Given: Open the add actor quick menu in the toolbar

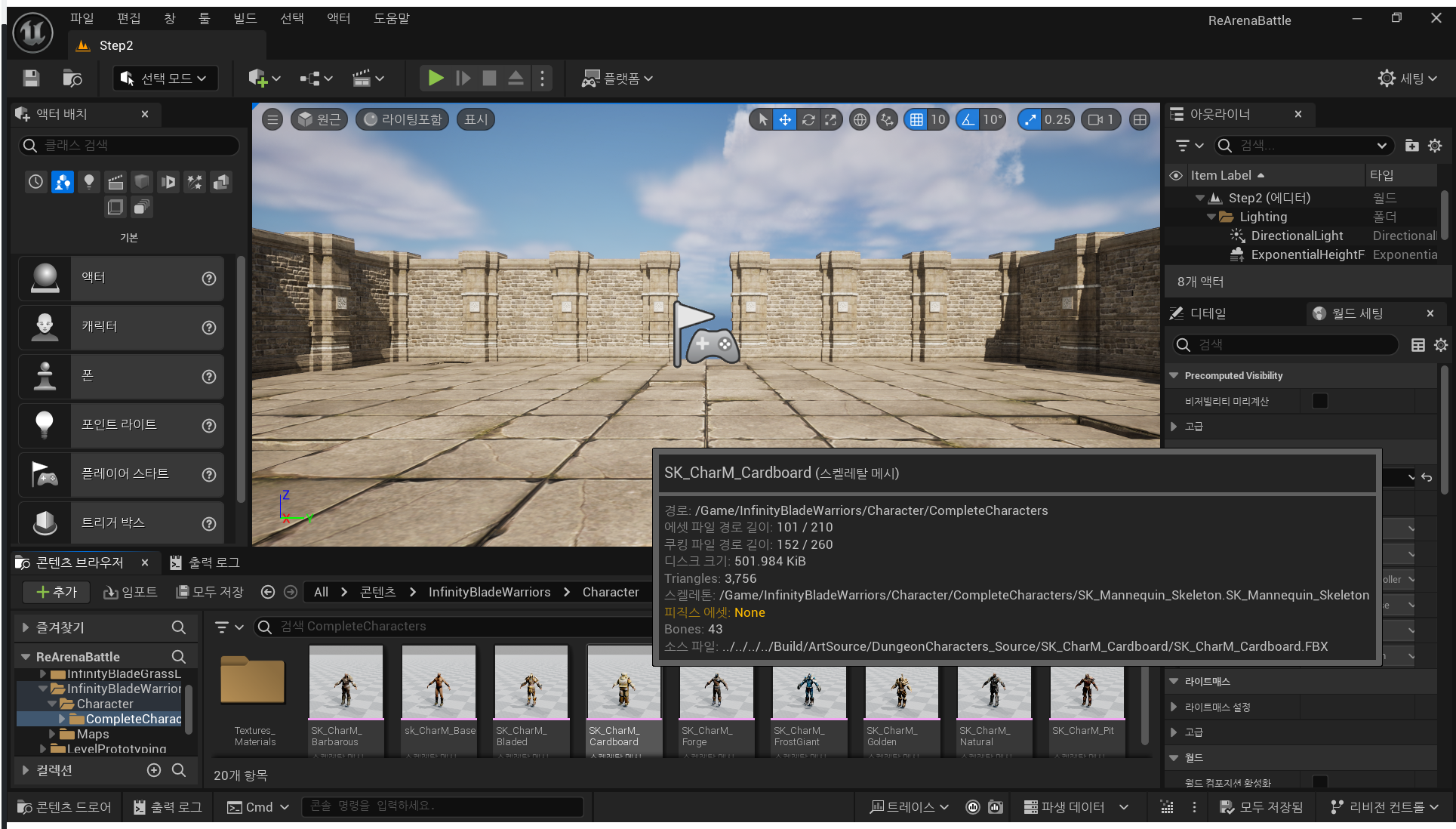Looking at the screenshot, I should [264, 79].
